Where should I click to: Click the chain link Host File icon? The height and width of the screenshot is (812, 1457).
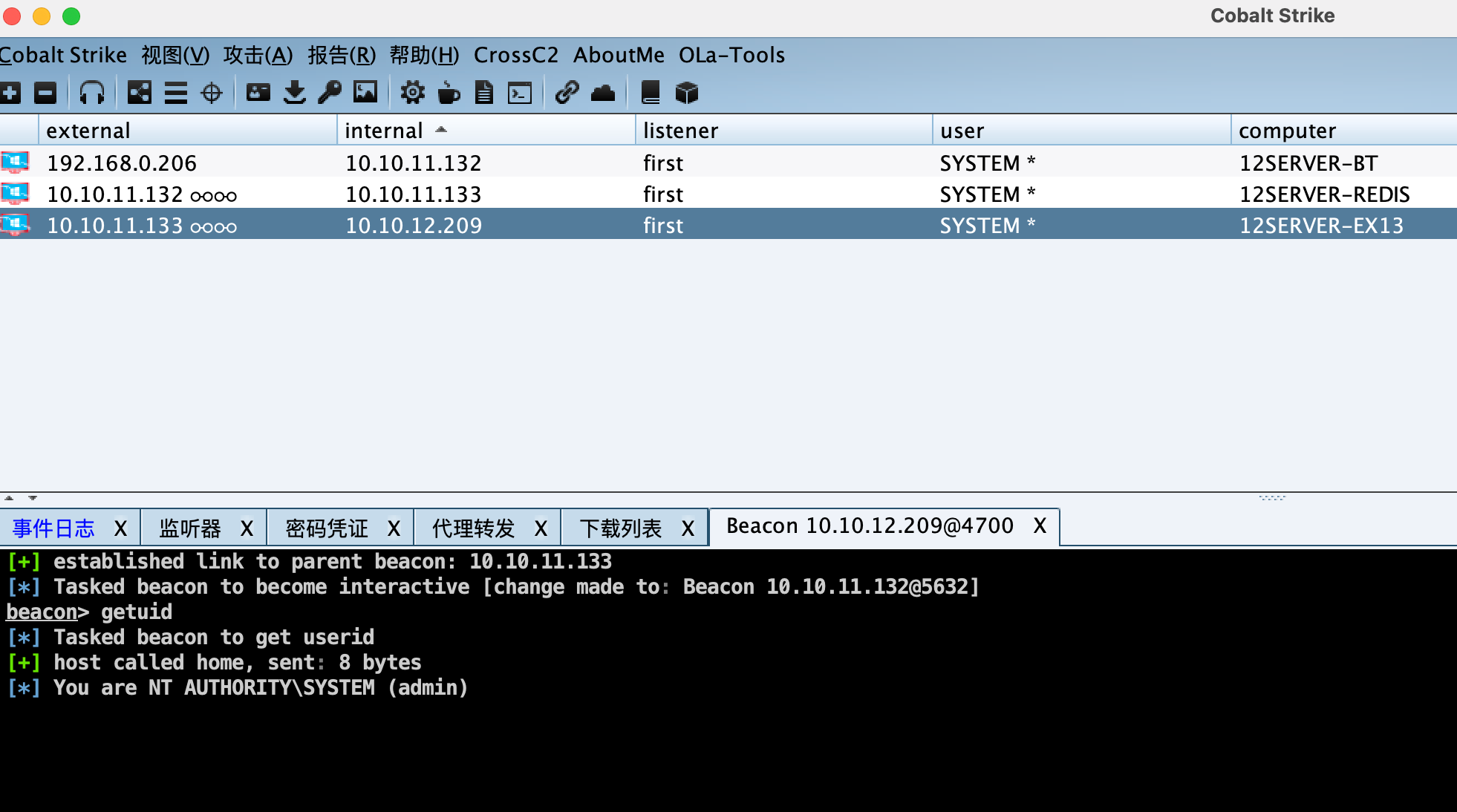tap(567, 93)
